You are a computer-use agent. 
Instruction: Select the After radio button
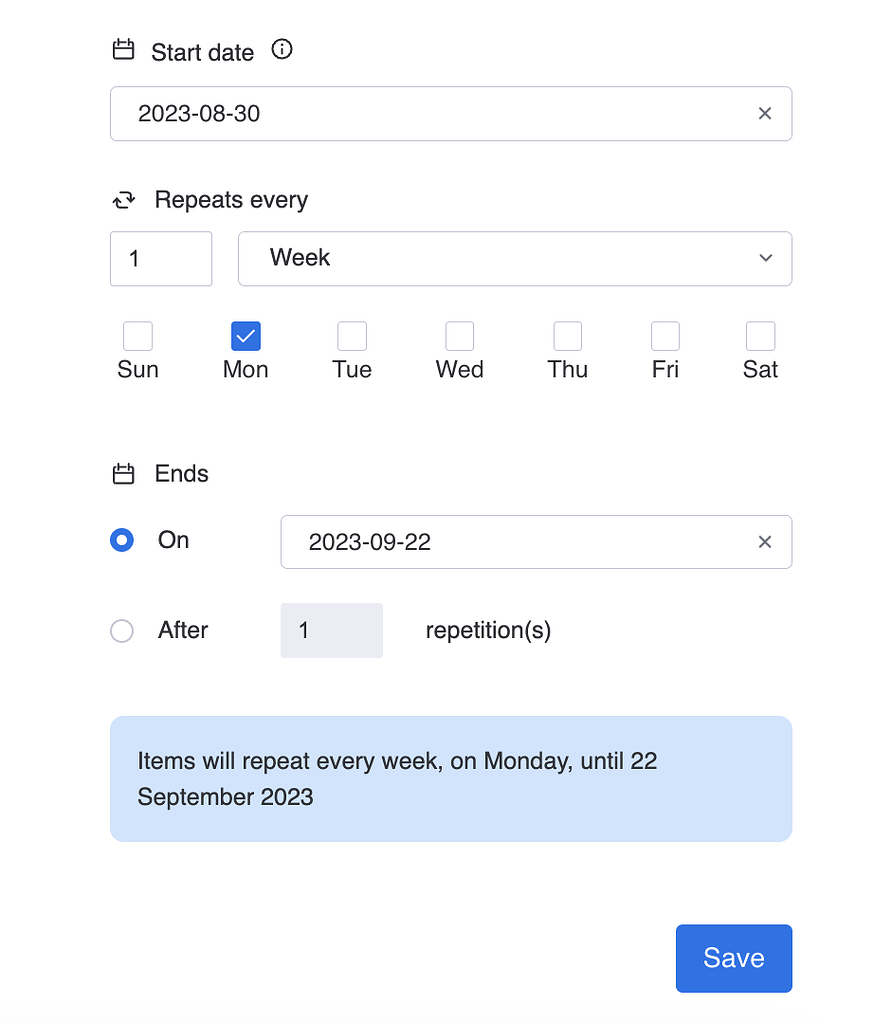[121, 630]
